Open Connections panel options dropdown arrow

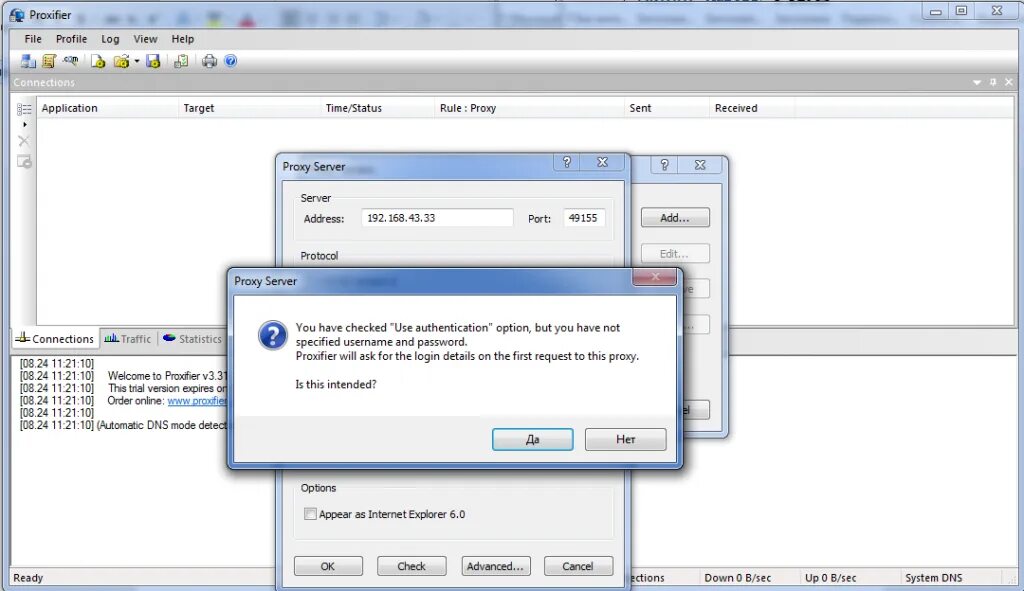977,82
